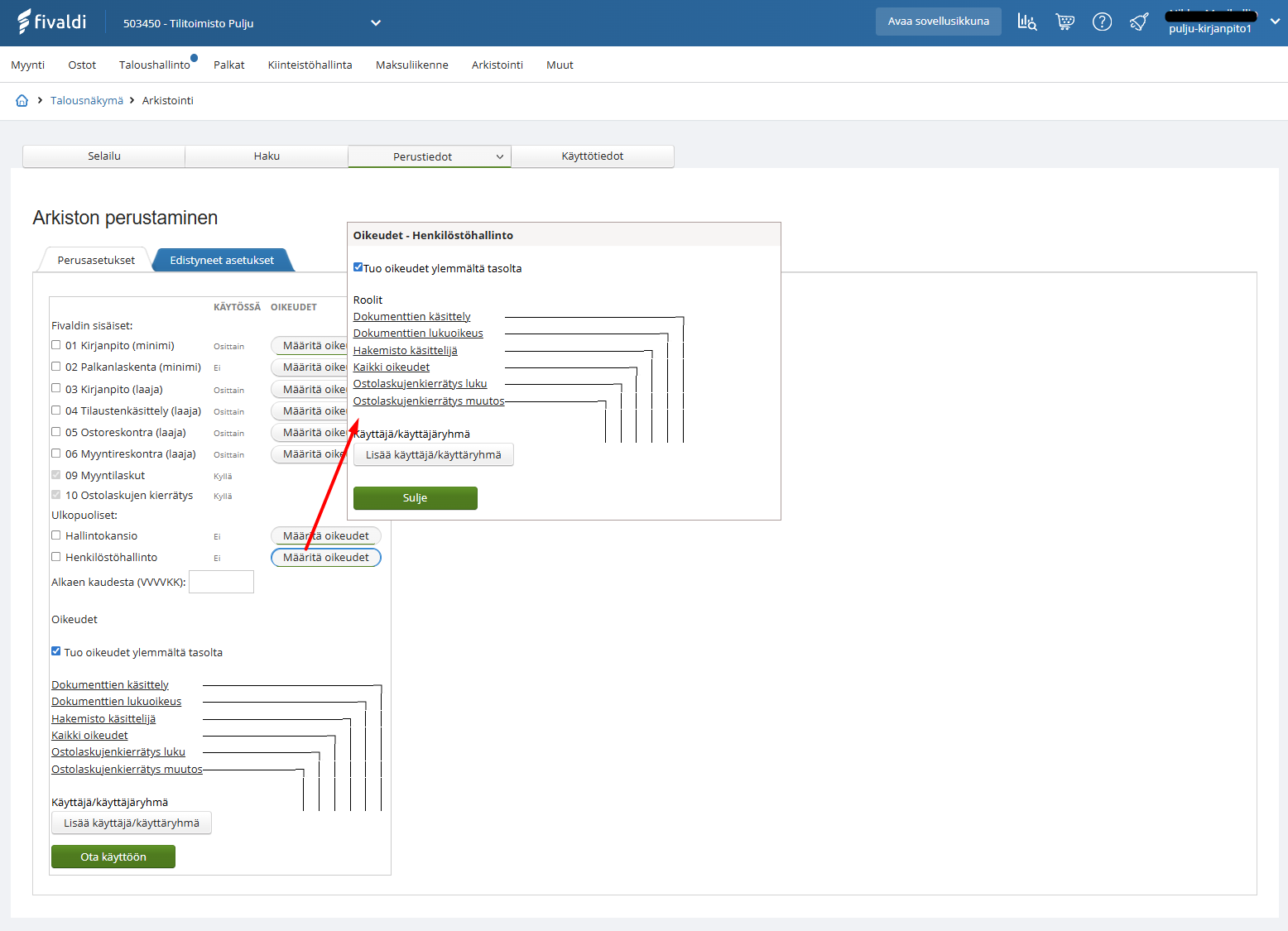This screenshot has width=1288, height=931.
Task: Uncheck Tuo oikeudet ylemmältä tasolta below Oikeudet heading
Action: tap(56, 651)
